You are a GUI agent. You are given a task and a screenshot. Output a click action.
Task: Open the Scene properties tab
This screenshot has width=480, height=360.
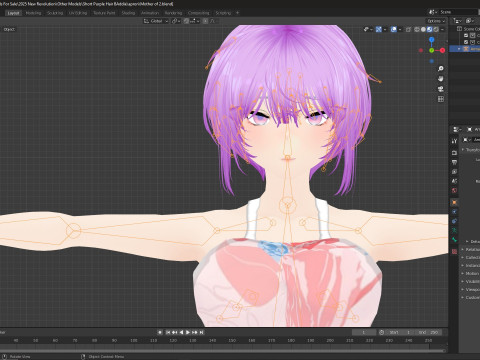click(454, 181)
